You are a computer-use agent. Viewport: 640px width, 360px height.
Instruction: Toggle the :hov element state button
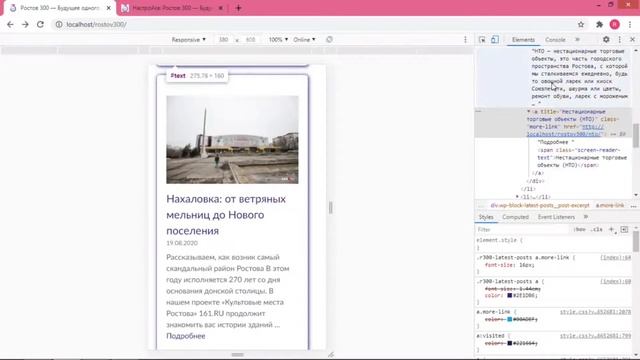pyautogui.click(x=580, y=230)
